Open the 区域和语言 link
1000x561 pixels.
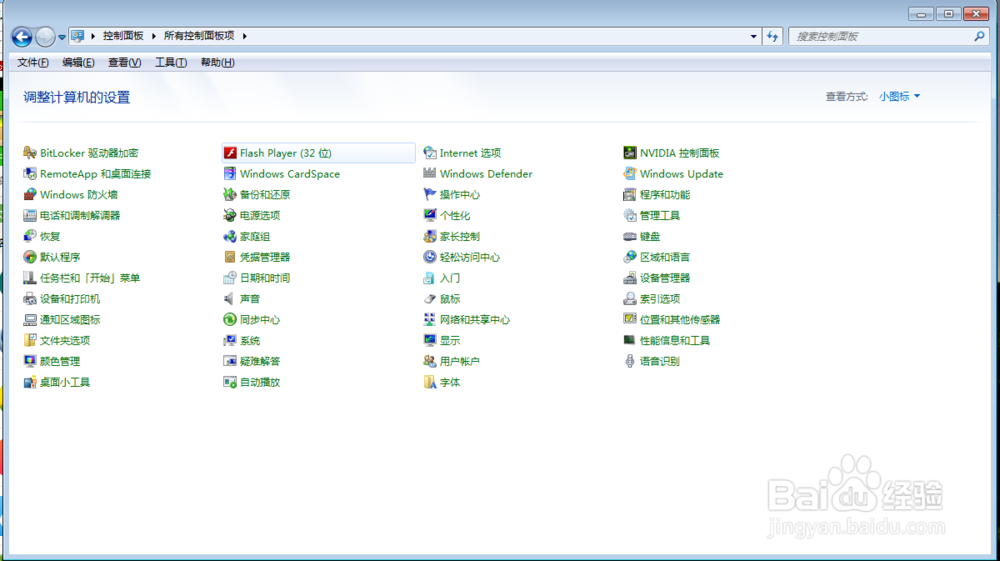[665, 258]
